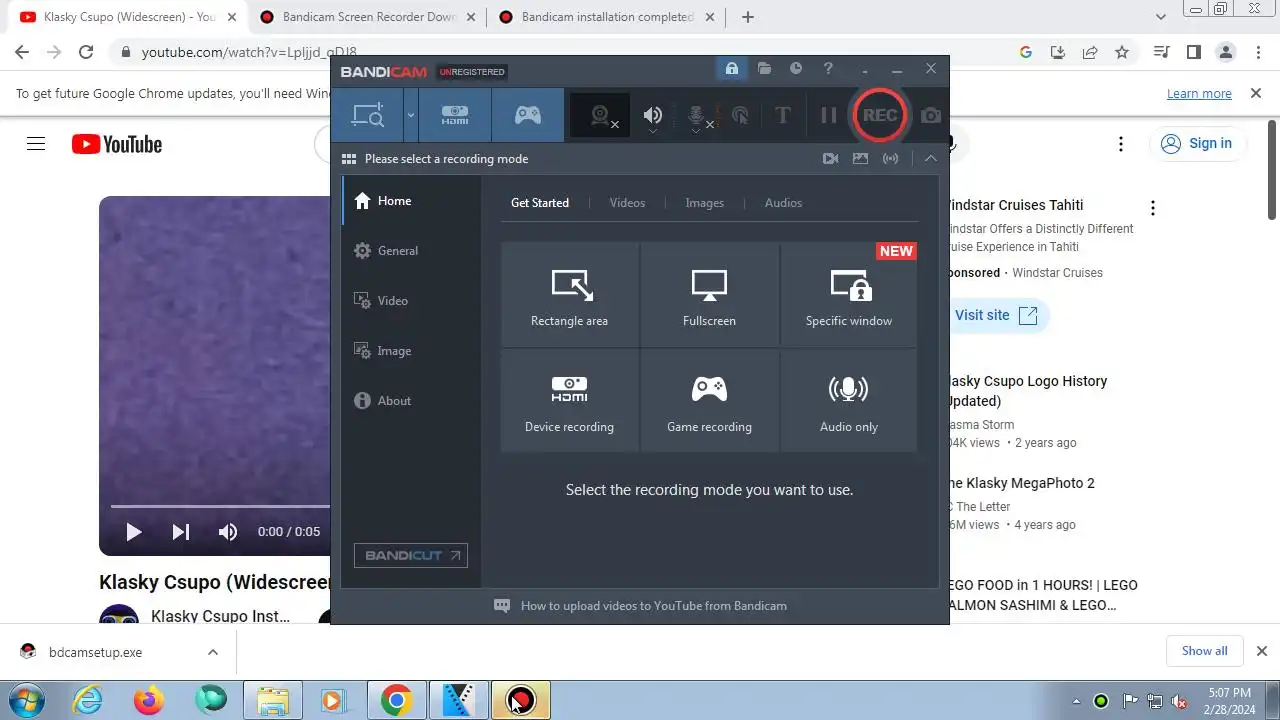Choose the Audio only recording mode tile
Viewport: 1280px width, 720px height.
(849, 401)
